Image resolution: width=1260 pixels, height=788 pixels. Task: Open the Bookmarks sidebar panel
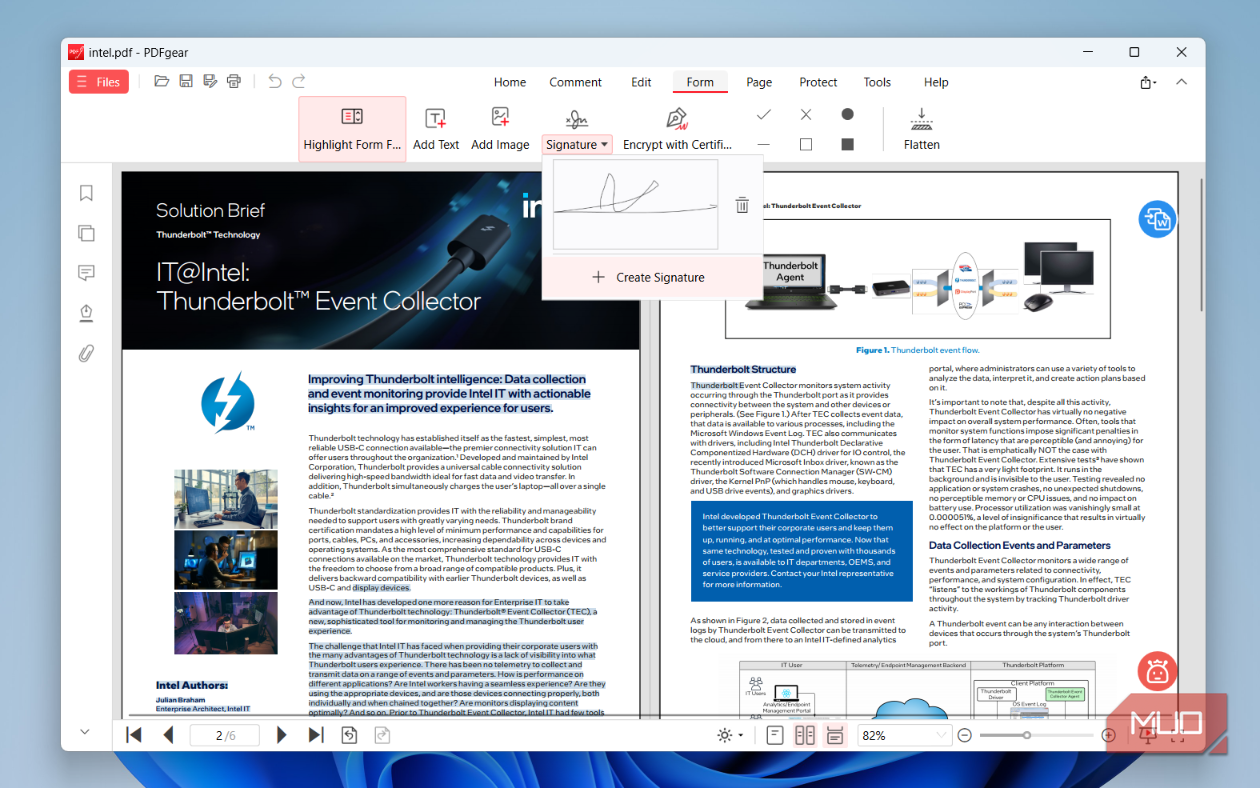point(86,193)
